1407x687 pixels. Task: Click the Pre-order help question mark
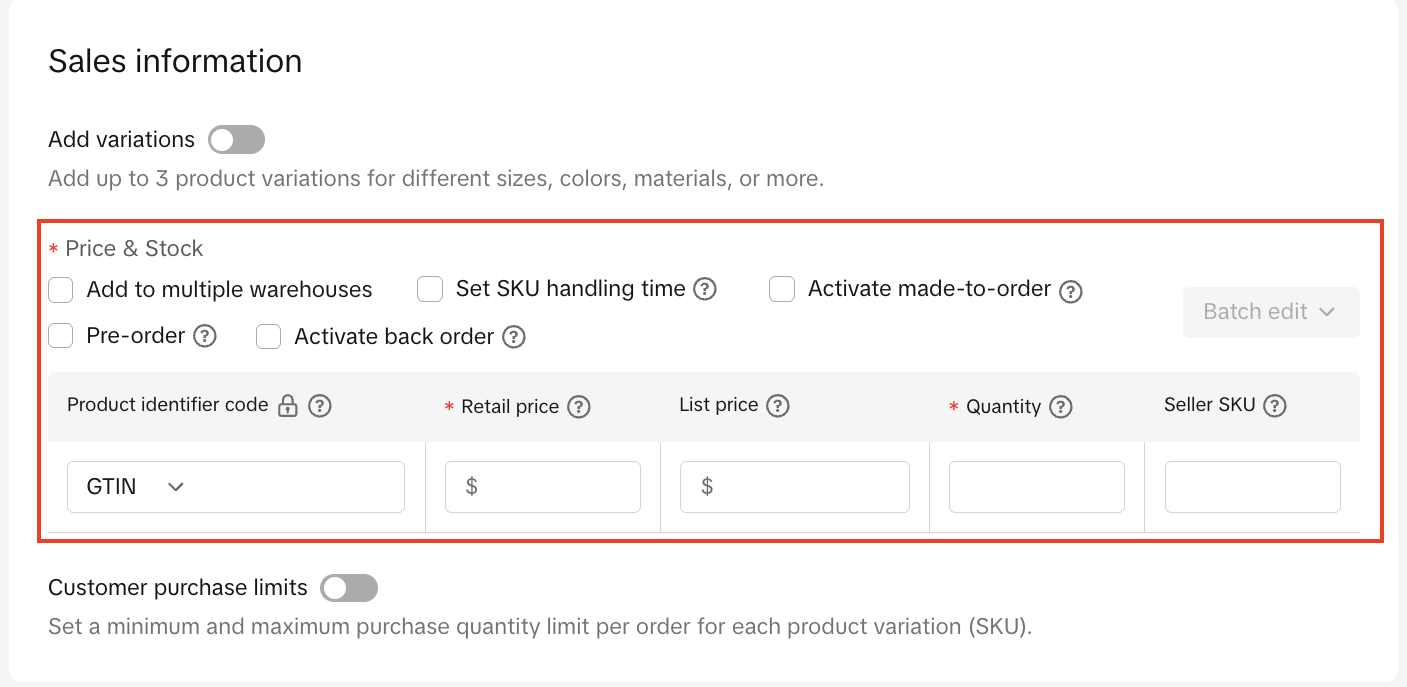(205, 336)
